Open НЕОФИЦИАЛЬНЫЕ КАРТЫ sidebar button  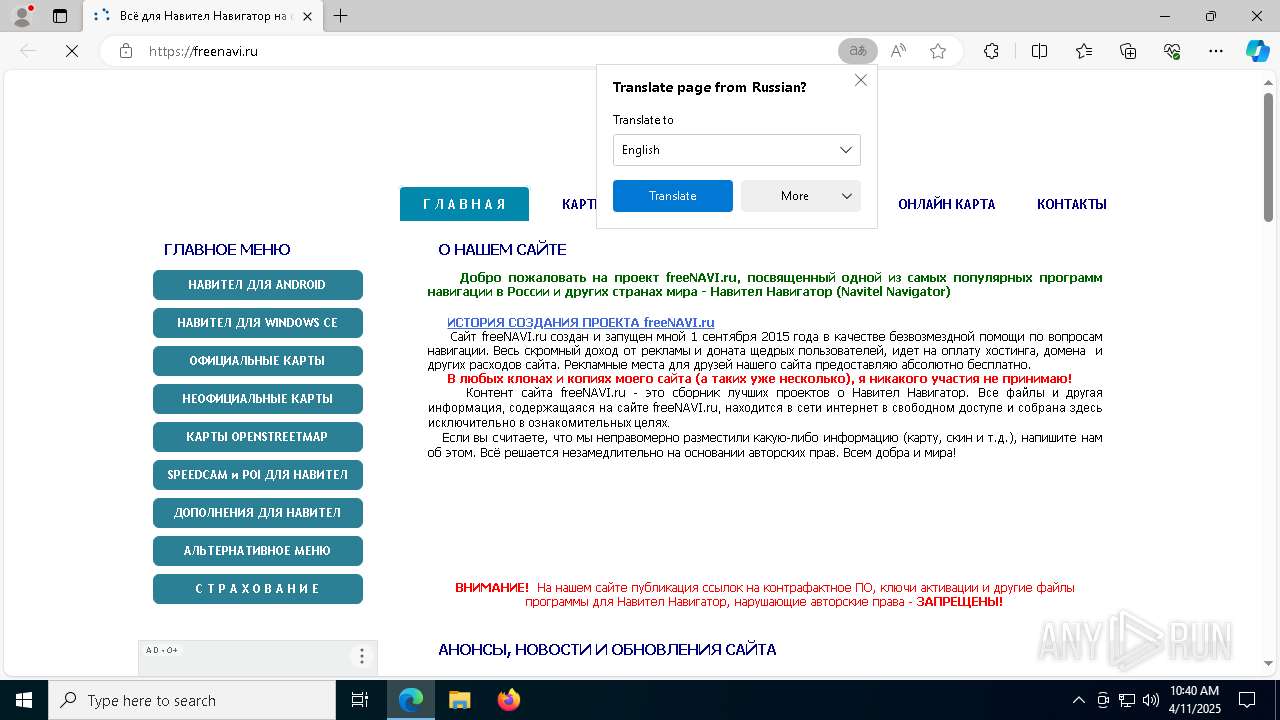click(x=258, y=399)
